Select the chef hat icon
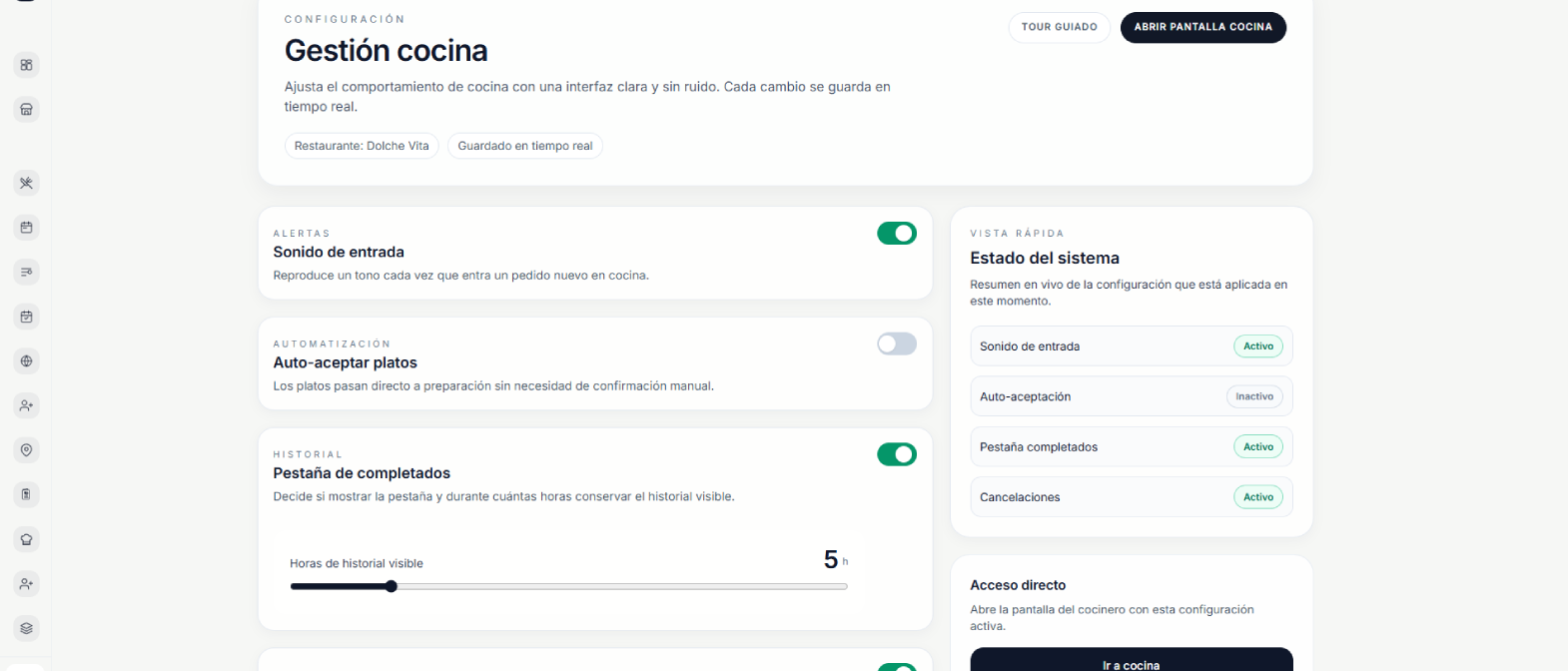Image resolution: width=1568 pixels, height=671 pixels. tap(27, 539)
